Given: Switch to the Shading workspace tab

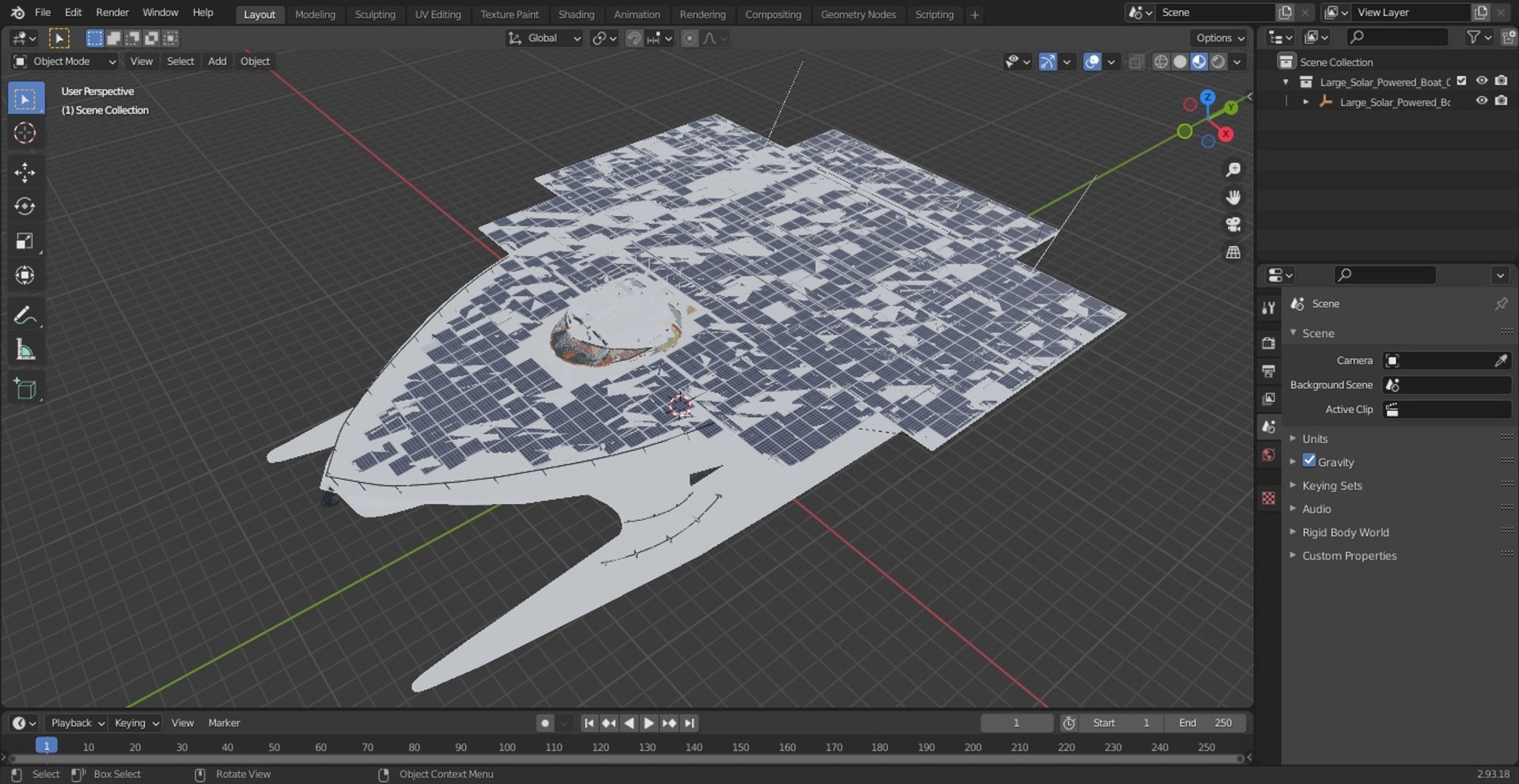Looking at the screenshot, I should pyautogui.click(x=576, y=14).
